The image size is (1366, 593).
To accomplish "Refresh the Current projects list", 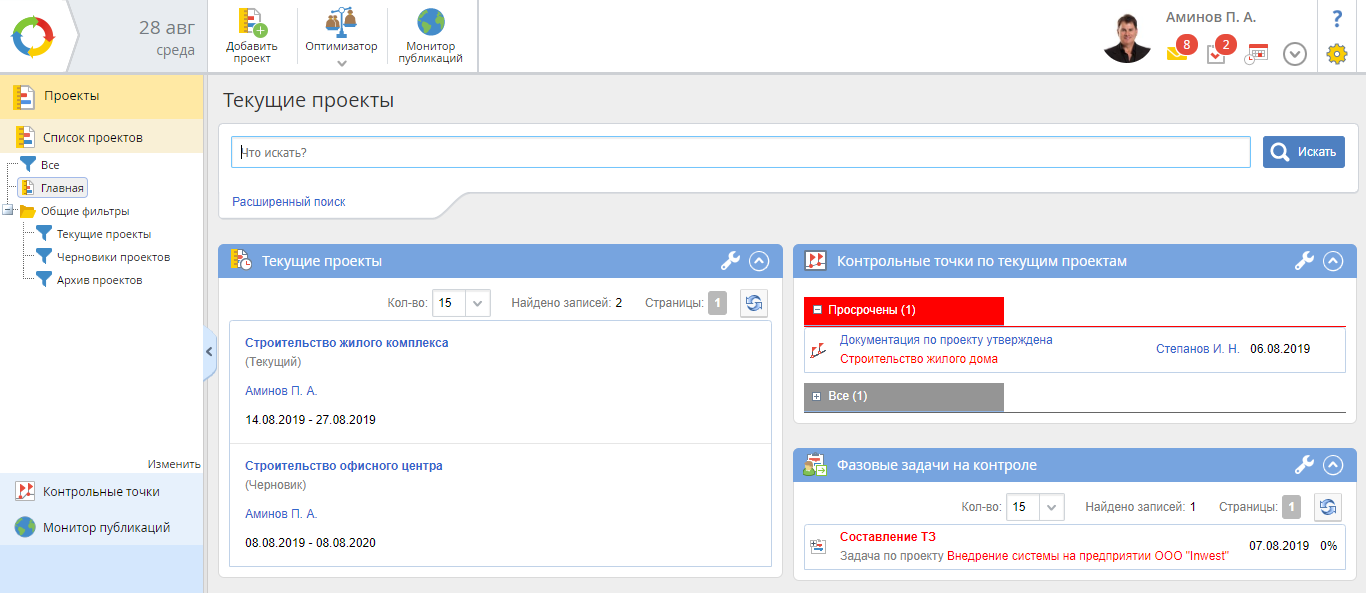I will [x=754, y=303].
